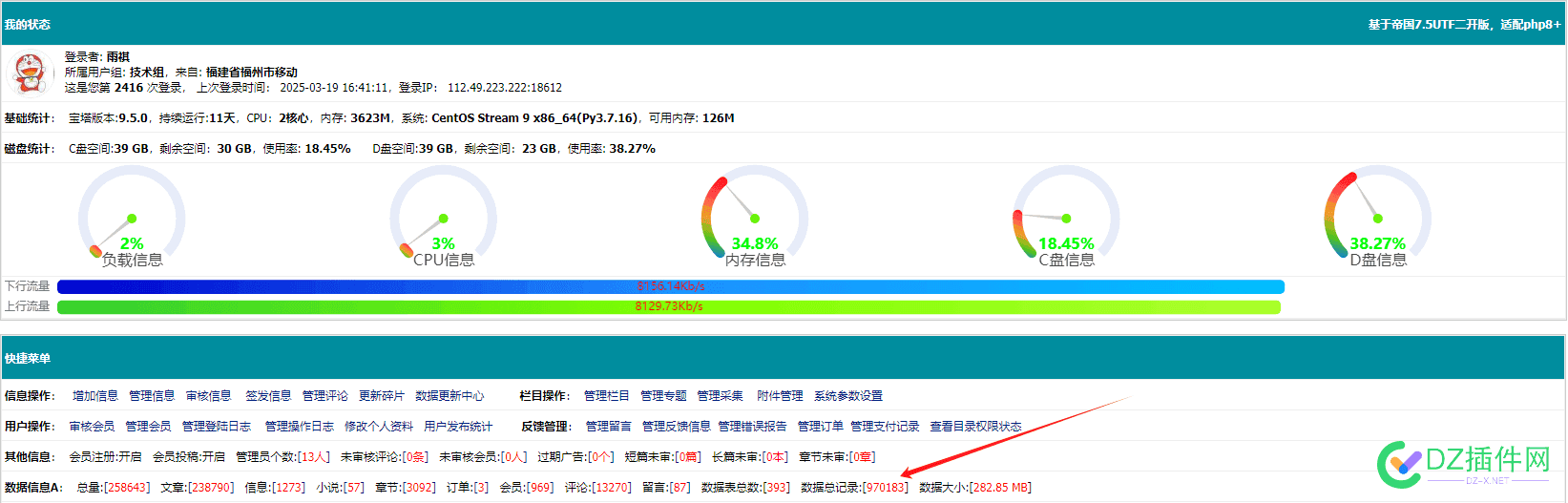1568x503 pixels.
Task: Open the 签发信息 link
Action: click(x=268, y=396)
